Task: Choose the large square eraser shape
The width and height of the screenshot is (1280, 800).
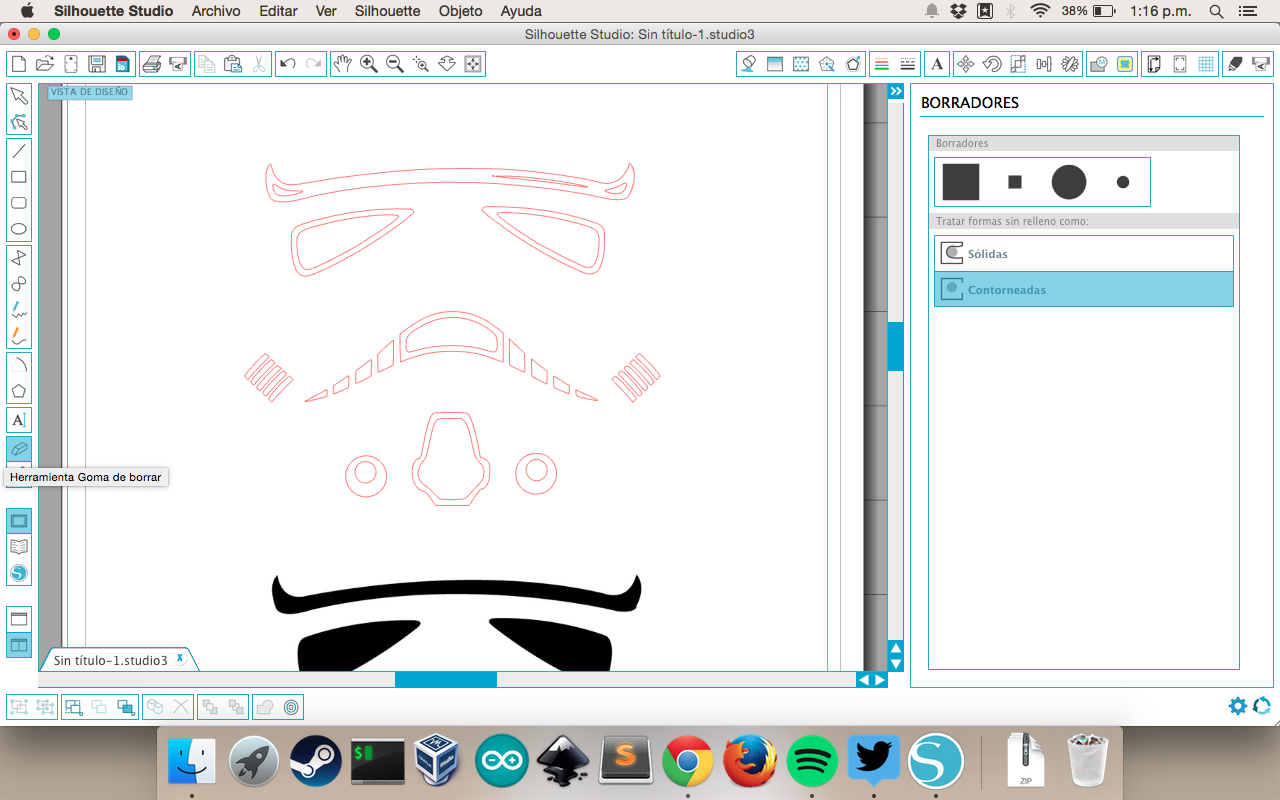Action: (x=961, y=182)
